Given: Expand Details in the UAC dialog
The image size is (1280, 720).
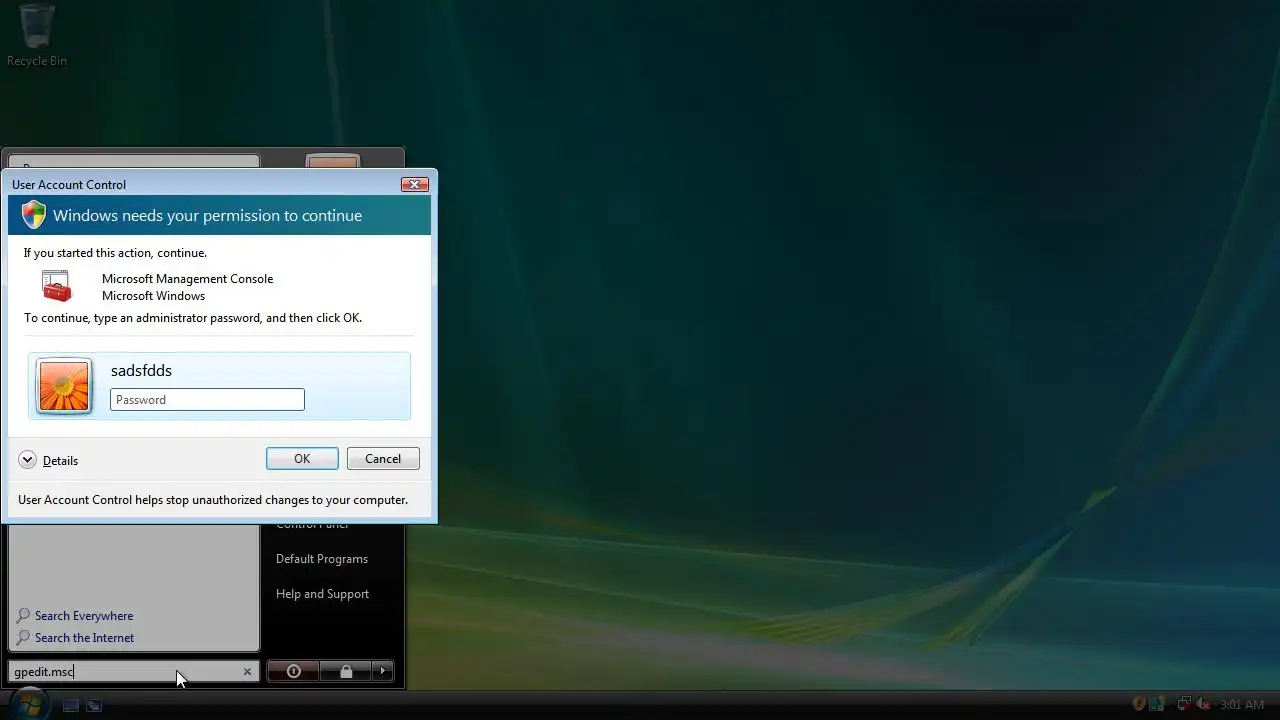Looking at the screenshot, I should (x=48, y=460).
